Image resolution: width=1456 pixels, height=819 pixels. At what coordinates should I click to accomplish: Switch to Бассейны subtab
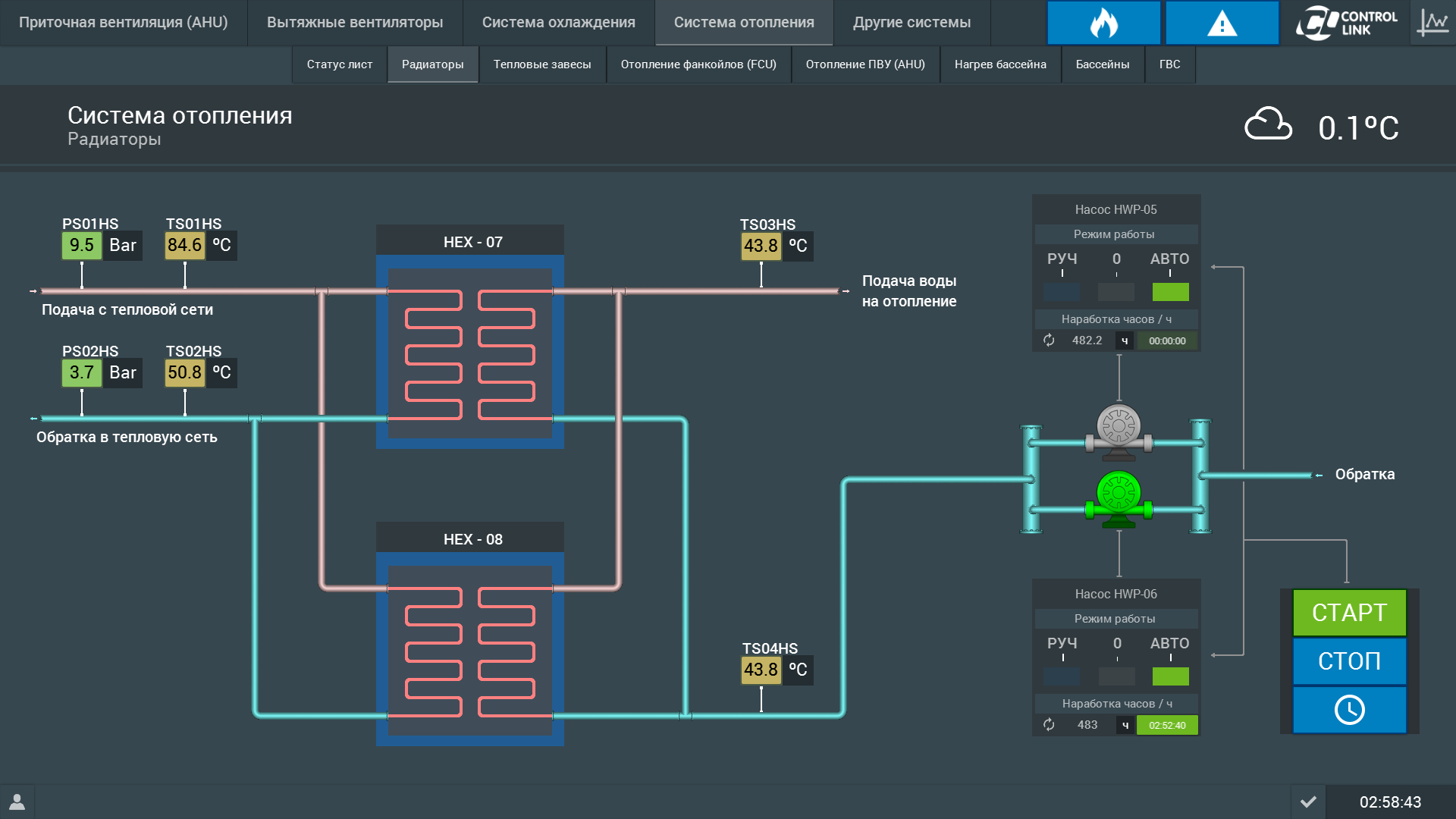tap(1103, 64)
